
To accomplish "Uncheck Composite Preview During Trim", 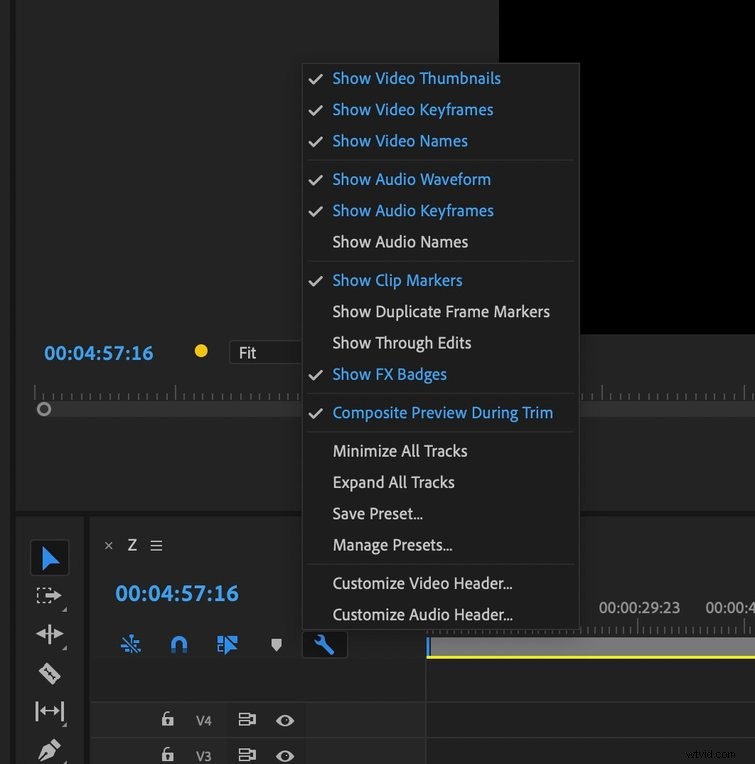I will 440,413.
